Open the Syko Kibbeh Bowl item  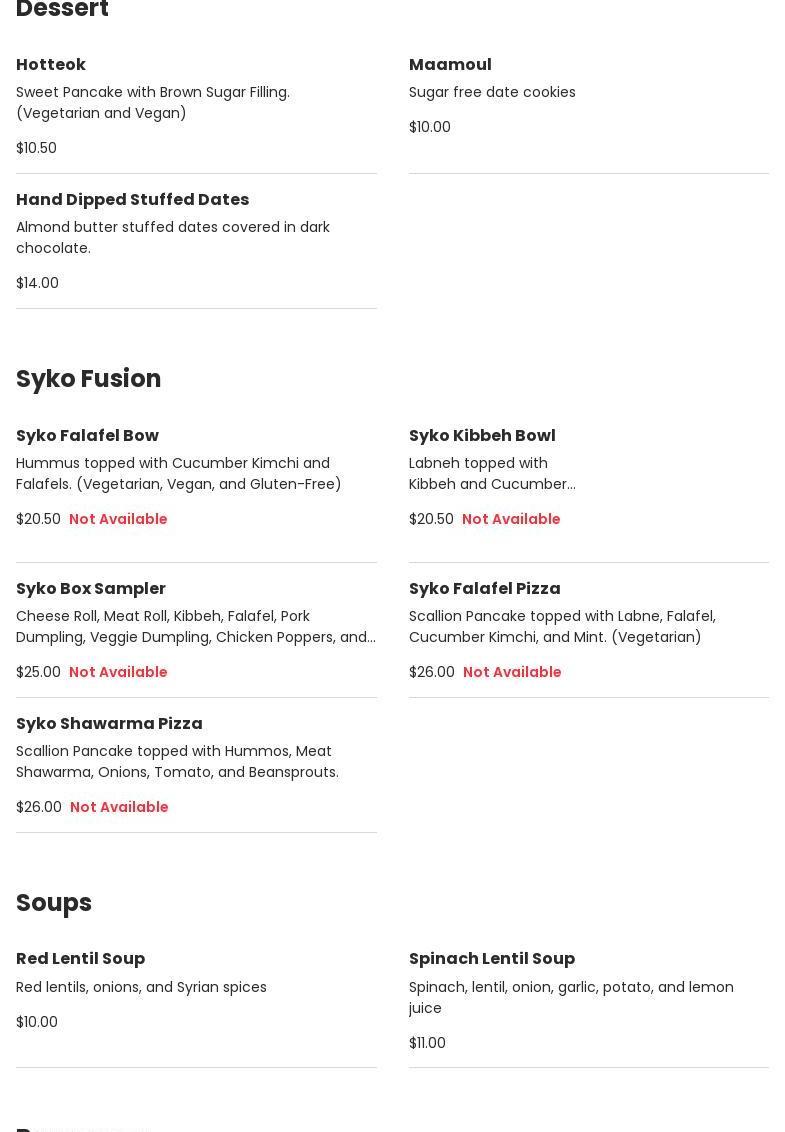click(x=482, y=435)
